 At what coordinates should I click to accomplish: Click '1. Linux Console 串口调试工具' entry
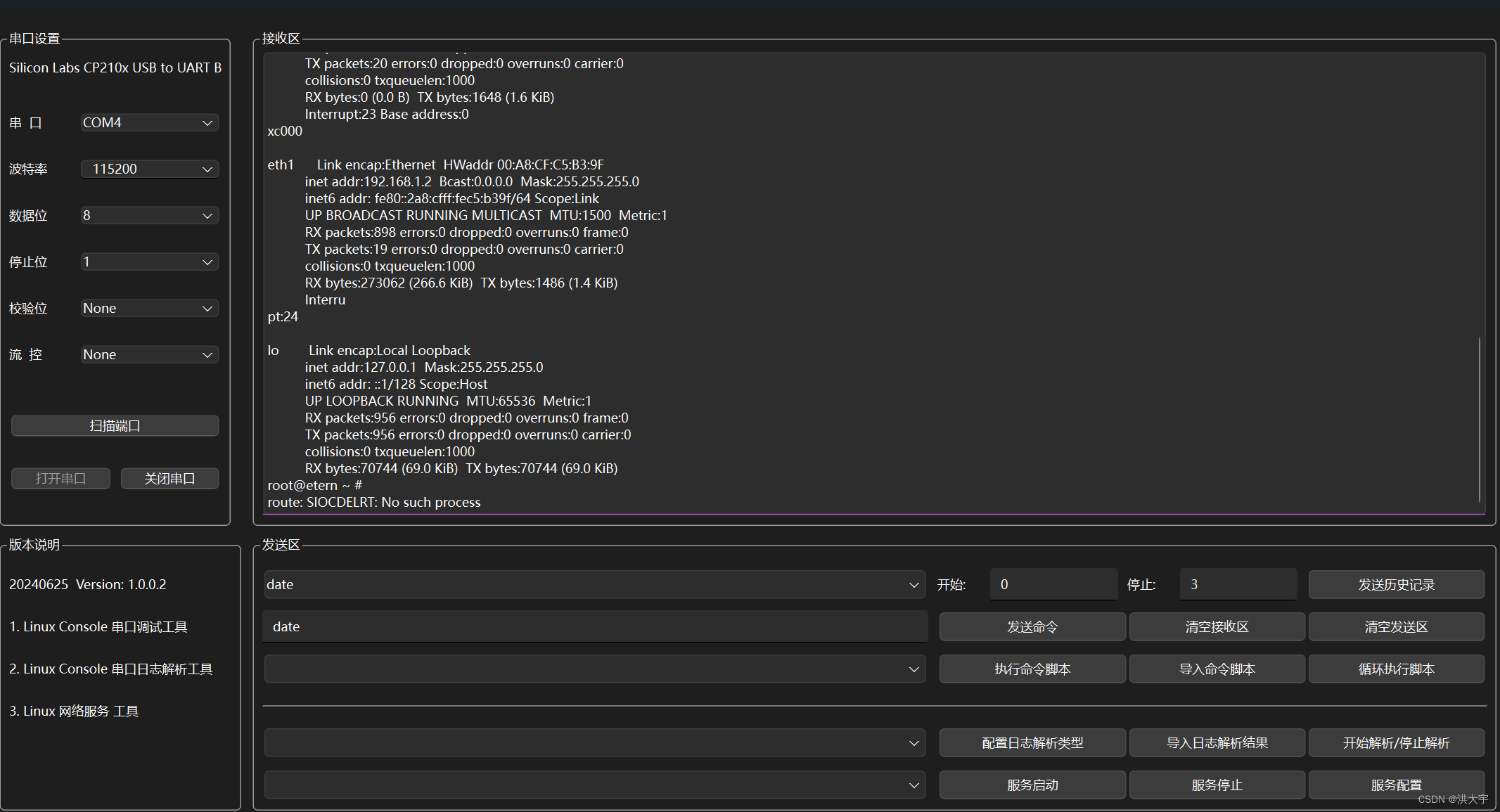pyautogui.click(x=98, y=626)
